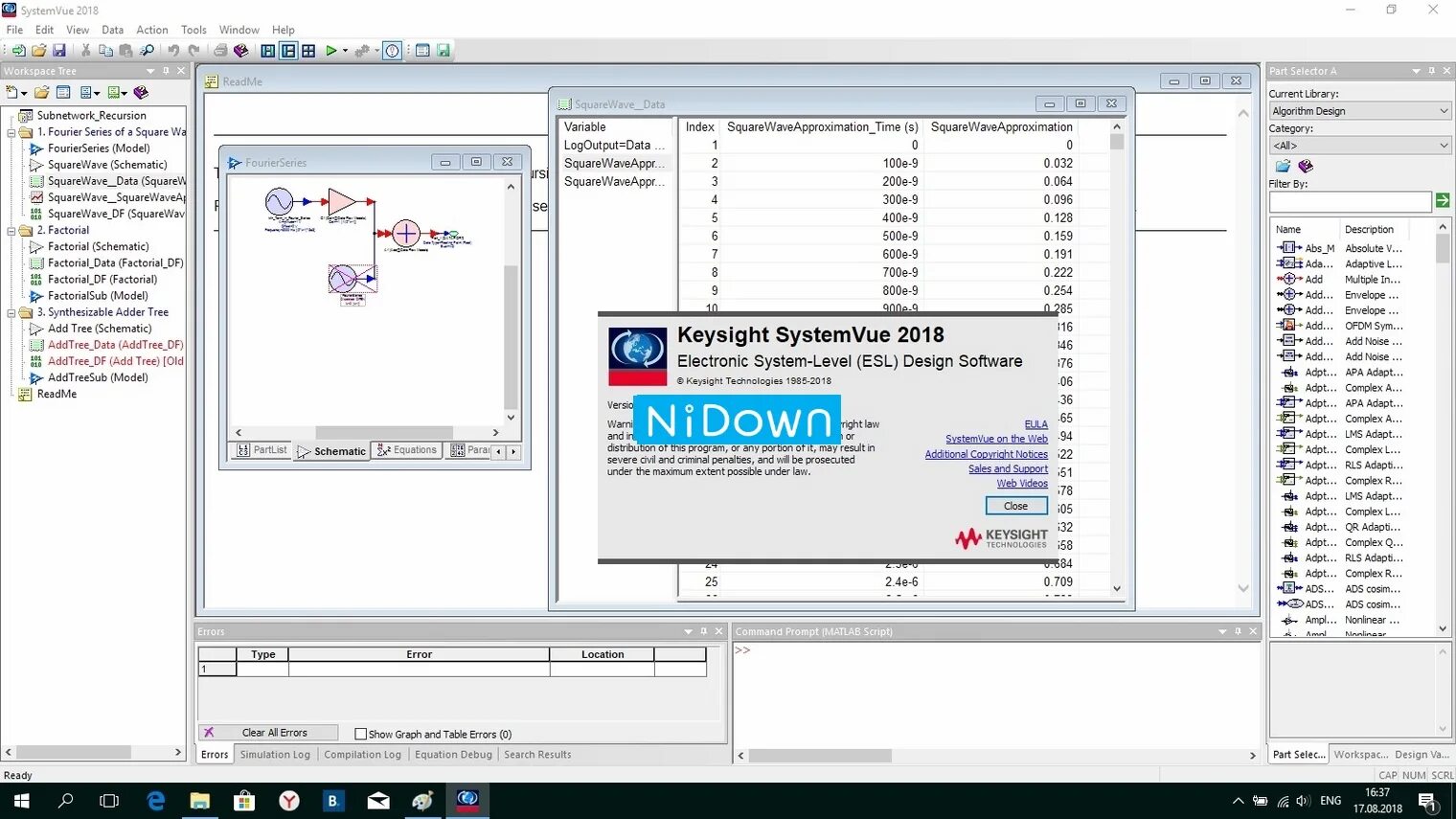The width and height of the screenshot is (1456, 819).
Task: Click the Edge browser icon on taskbar
Action: click(x=155, y=801)
